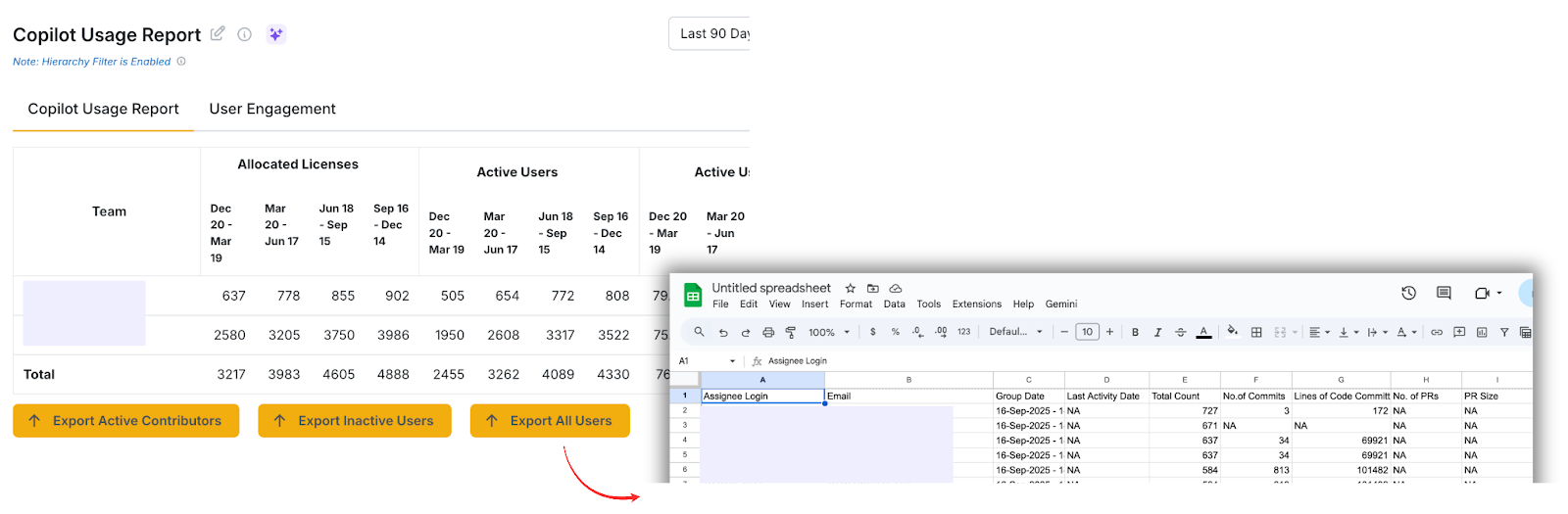Viewport: 1568px width, 514px height.
Task: Click the undo arrow in Sheets toolbar
Action: point(723,333)
